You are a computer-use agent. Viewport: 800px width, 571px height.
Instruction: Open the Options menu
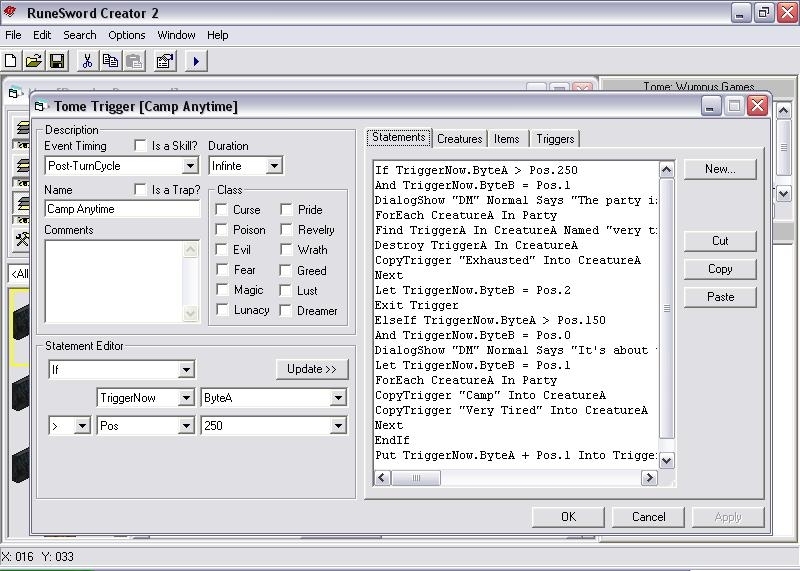[127, 35]
